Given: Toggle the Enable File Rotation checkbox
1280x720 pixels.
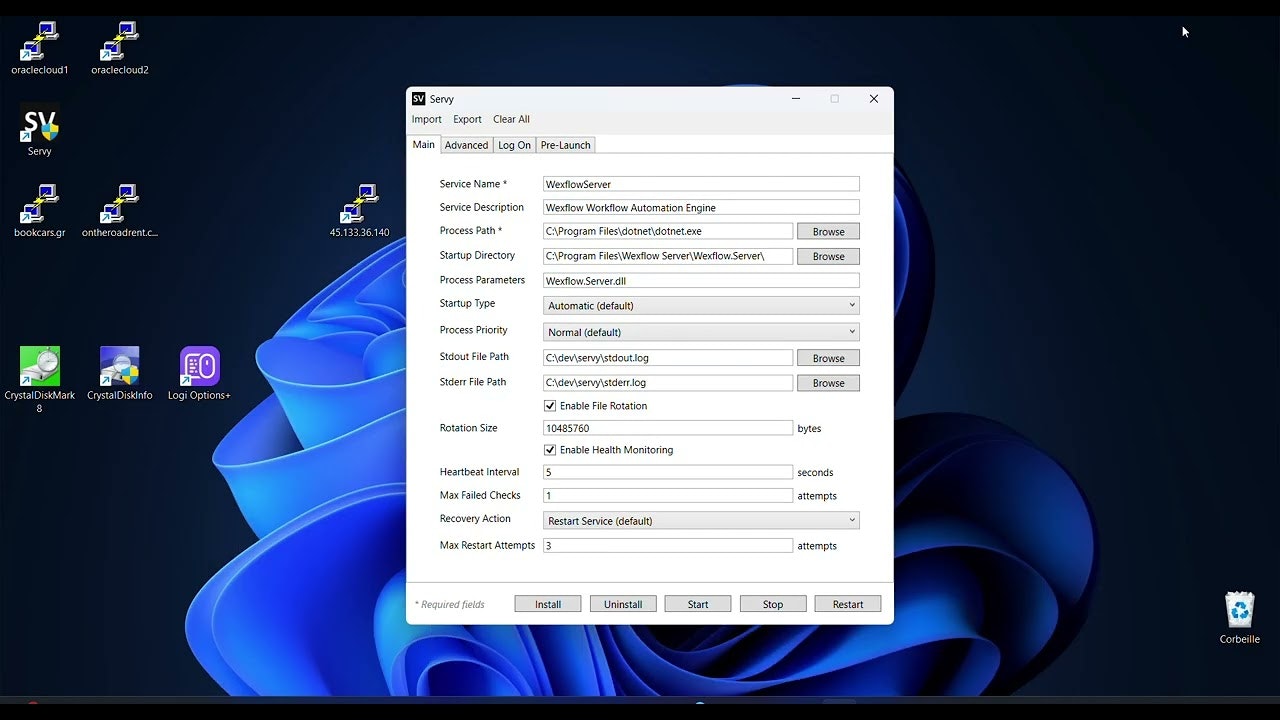Looking at the screenshot, I should coord(550,406).
